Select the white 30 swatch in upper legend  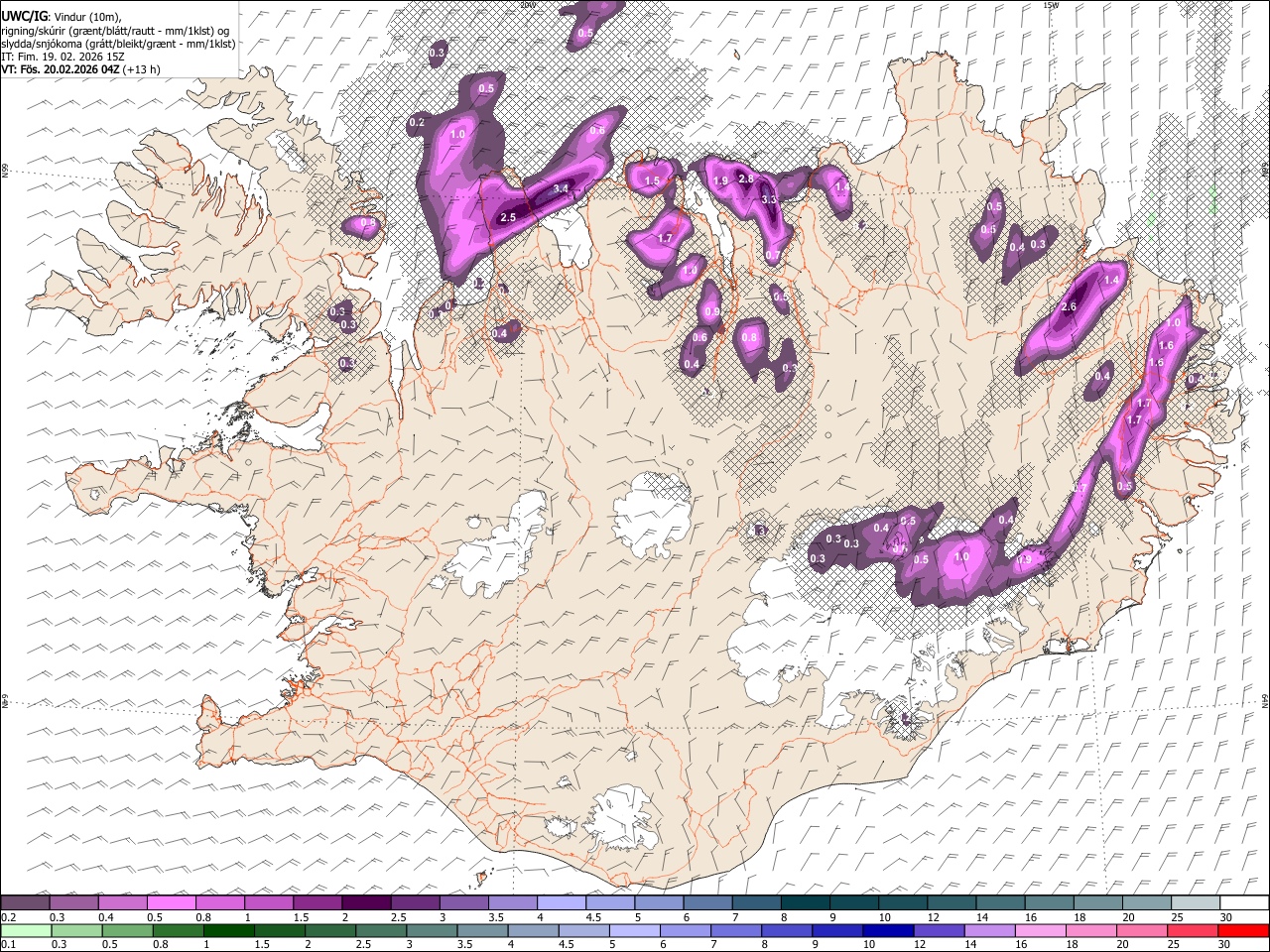(x=1244, y=903)
